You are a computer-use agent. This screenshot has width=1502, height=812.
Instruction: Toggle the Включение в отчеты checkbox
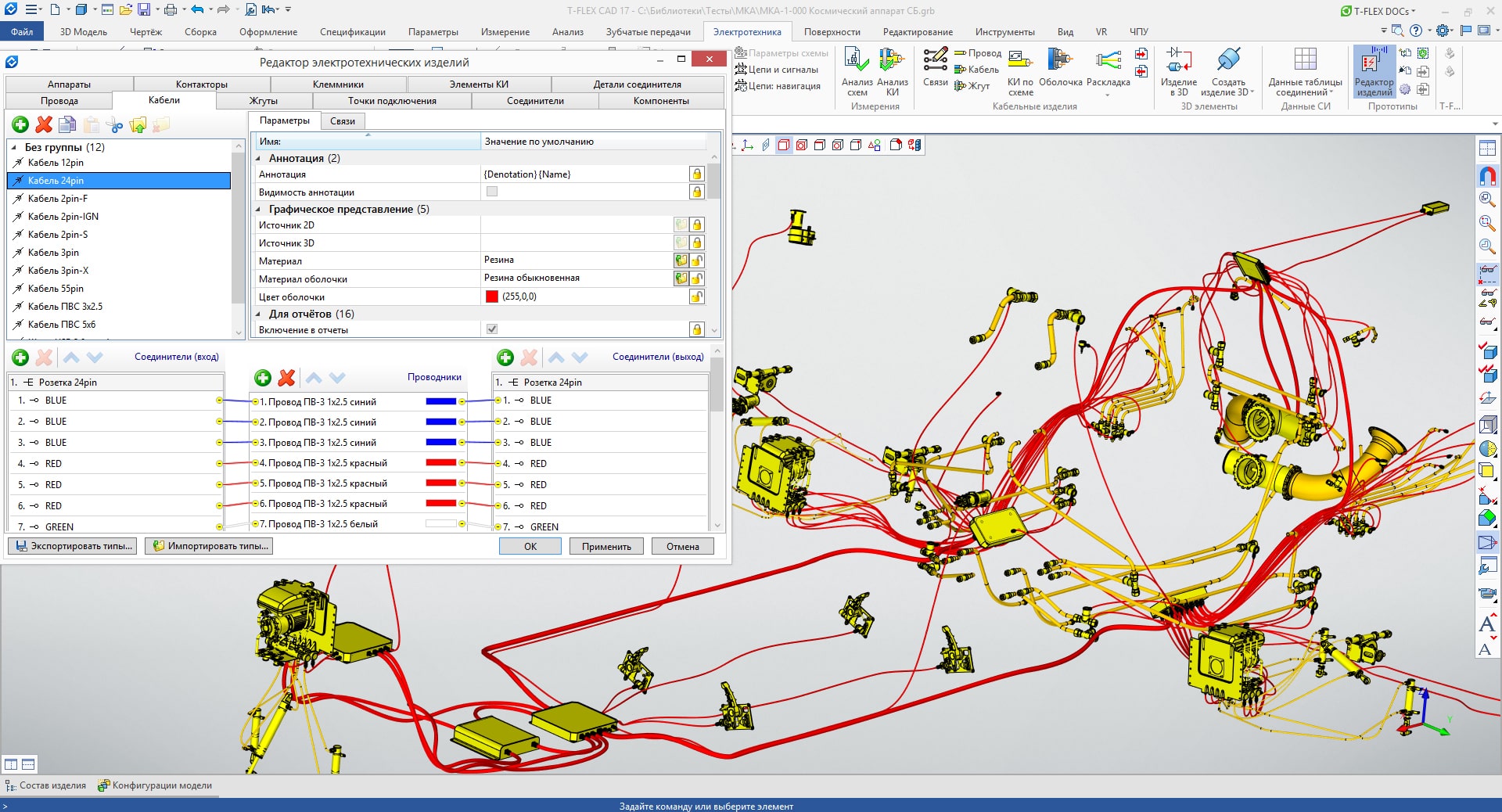[x=492, y=329]
